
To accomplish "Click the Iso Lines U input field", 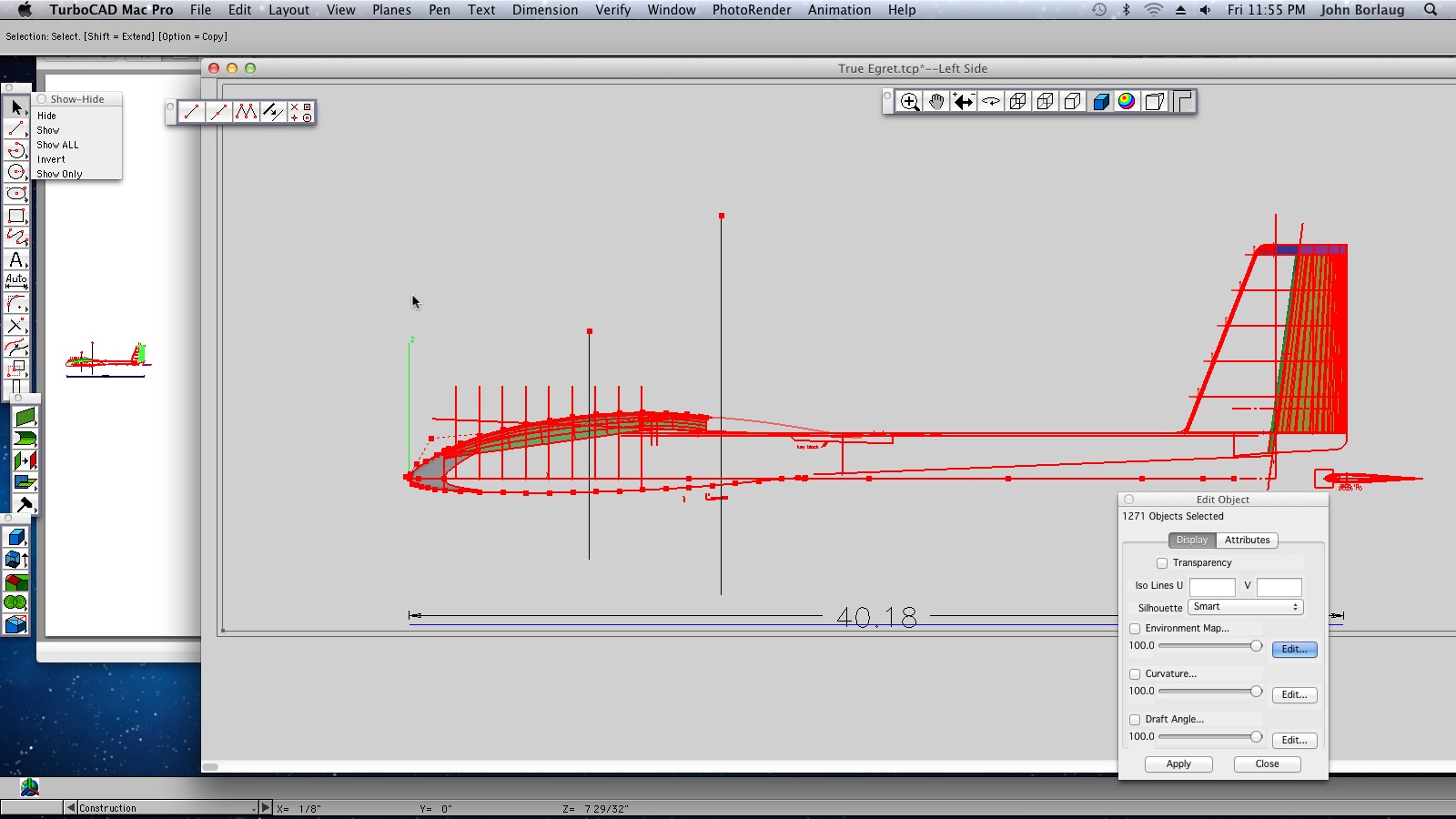I will [x=1212, y=587].
